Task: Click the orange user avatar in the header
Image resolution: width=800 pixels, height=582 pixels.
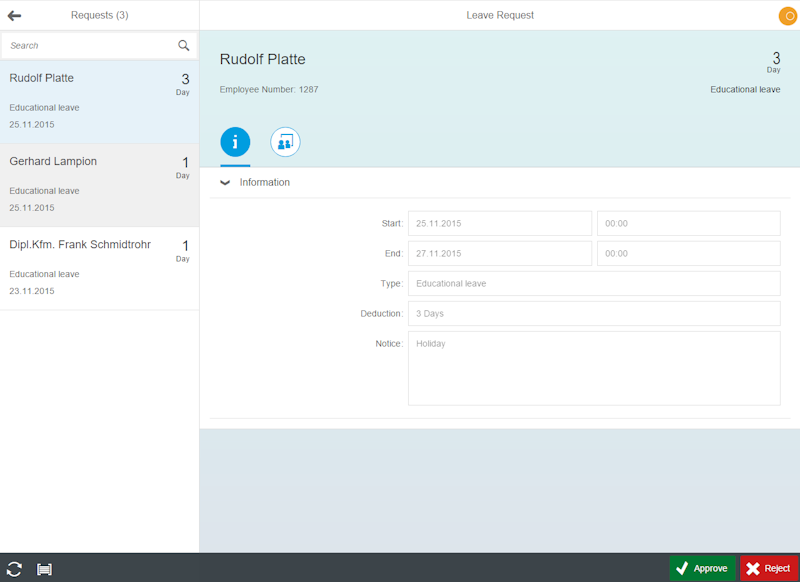Action: (x=786, y=16)
